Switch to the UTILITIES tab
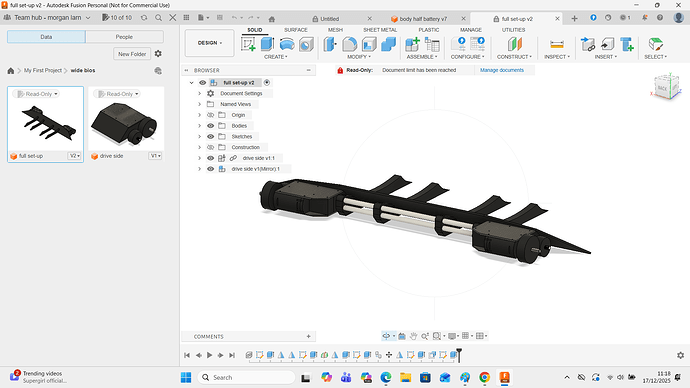This screenshot has height=388, width=690. [514, 30]
